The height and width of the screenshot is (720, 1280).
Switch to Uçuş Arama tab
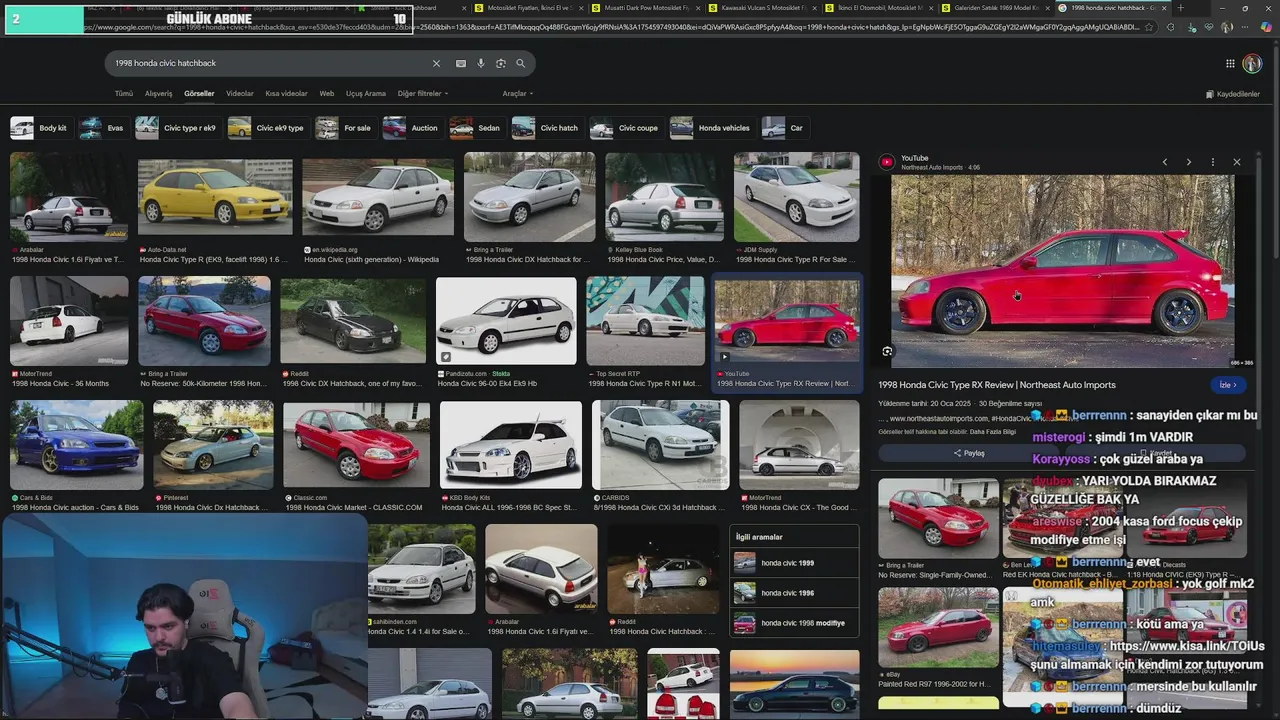[365, 93]
